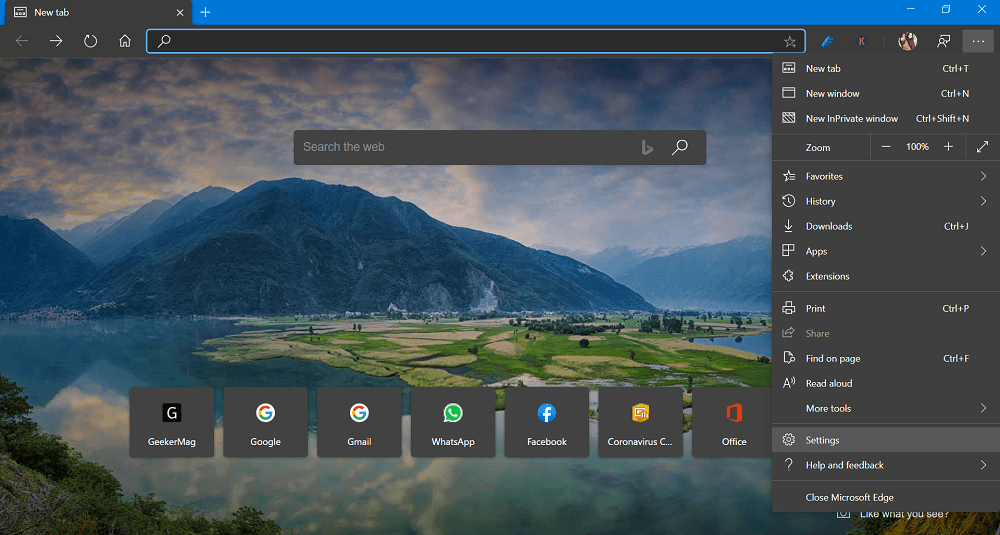Select Settings from the menu

pyautogui.click(x=886, y=440)
